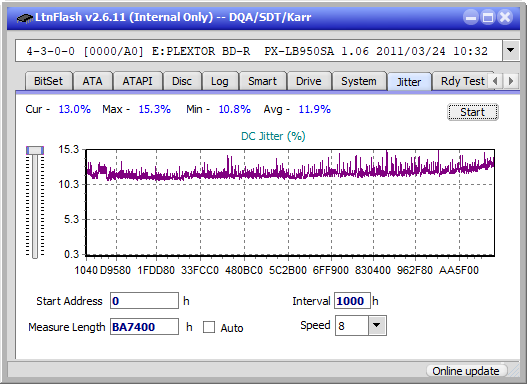Image resolution: width=527 pixels, height=384 pixels.
Task: Click the x-axis label AA5F00
Action: pyautogui.click(x=459, y=270)
